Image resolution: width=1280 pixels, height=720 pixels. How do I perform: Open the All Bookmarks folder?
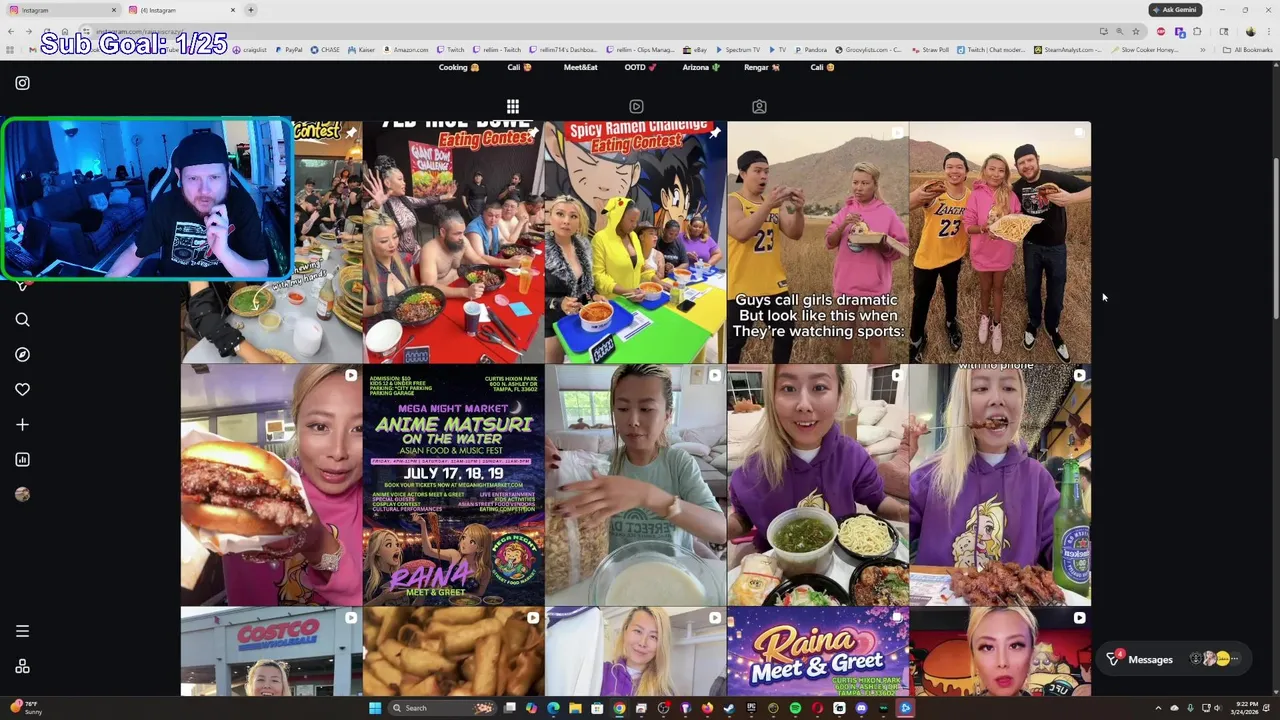[1247, 49]
